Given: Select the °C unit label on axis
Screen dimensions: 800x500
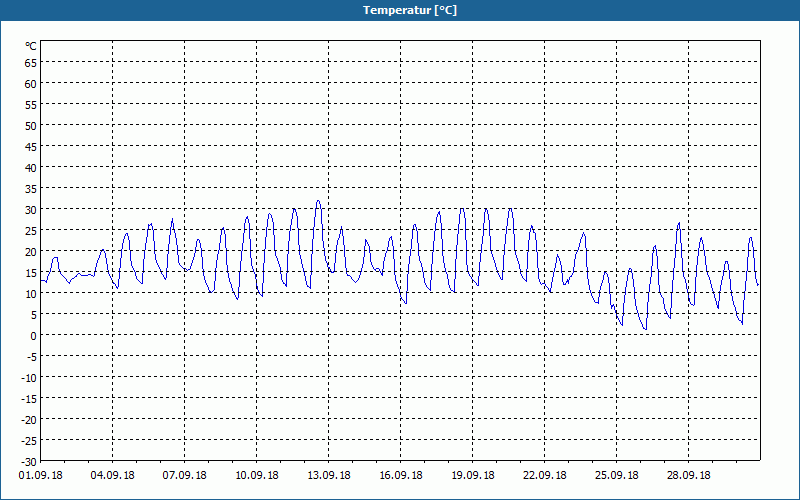Looking at the screenshot, I should (31, 46).
